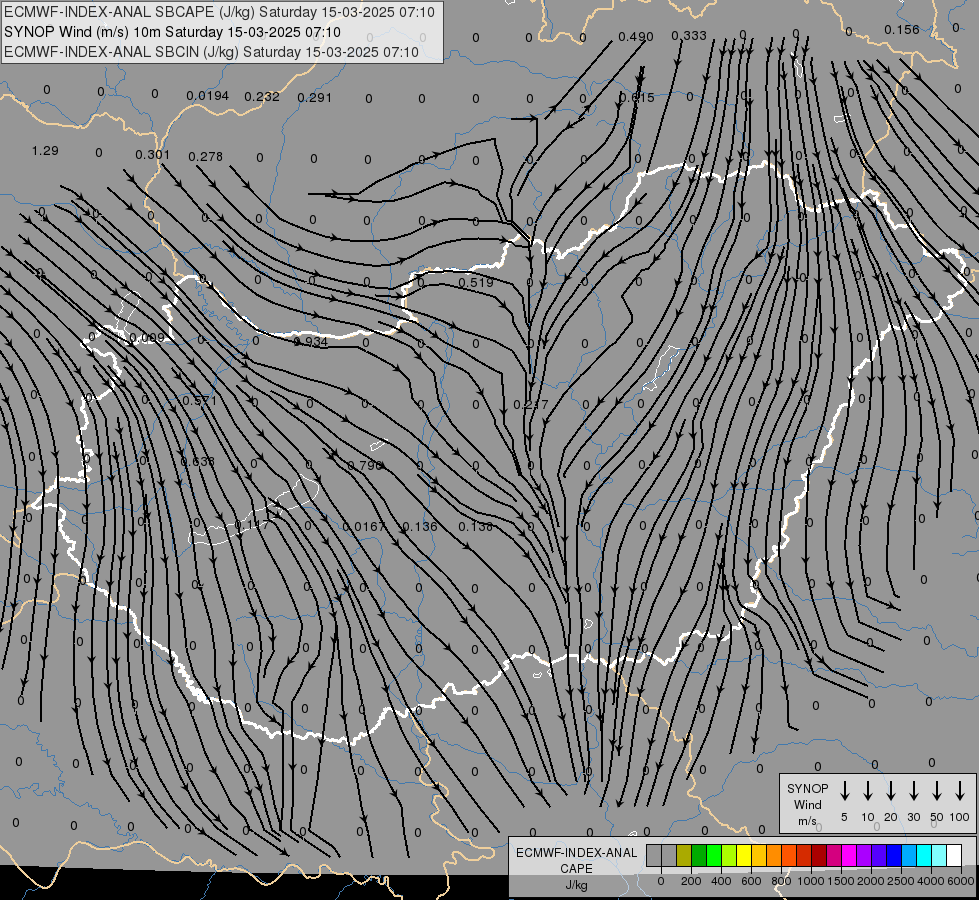Select the olive swatch in CAPE legend
Viewport: 979px width, 900px height.
click(x=684, y=855)
